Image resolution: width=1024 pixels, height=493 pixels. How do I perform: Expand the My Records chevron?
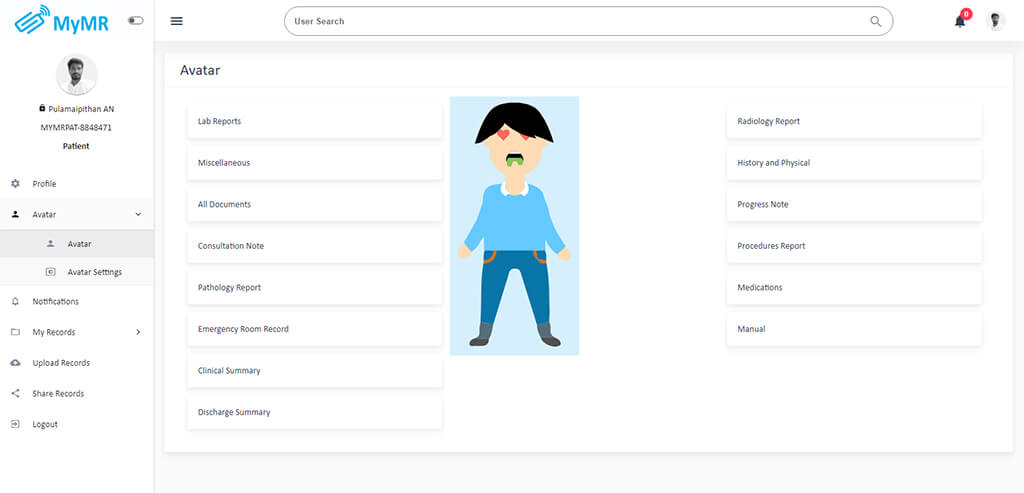pos(138,332)
